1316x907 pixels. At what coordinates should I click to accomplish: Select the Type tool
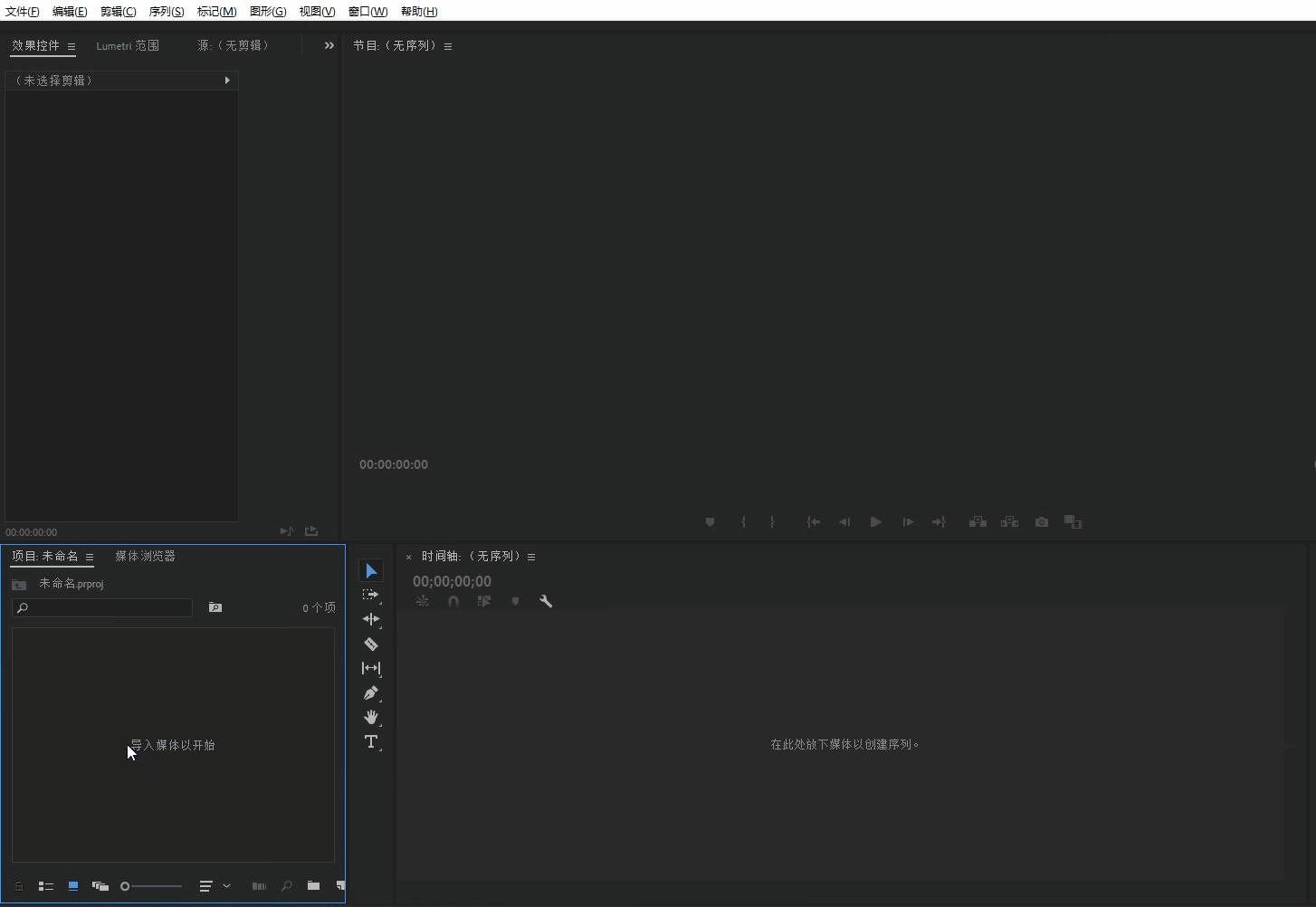point(371,742)
